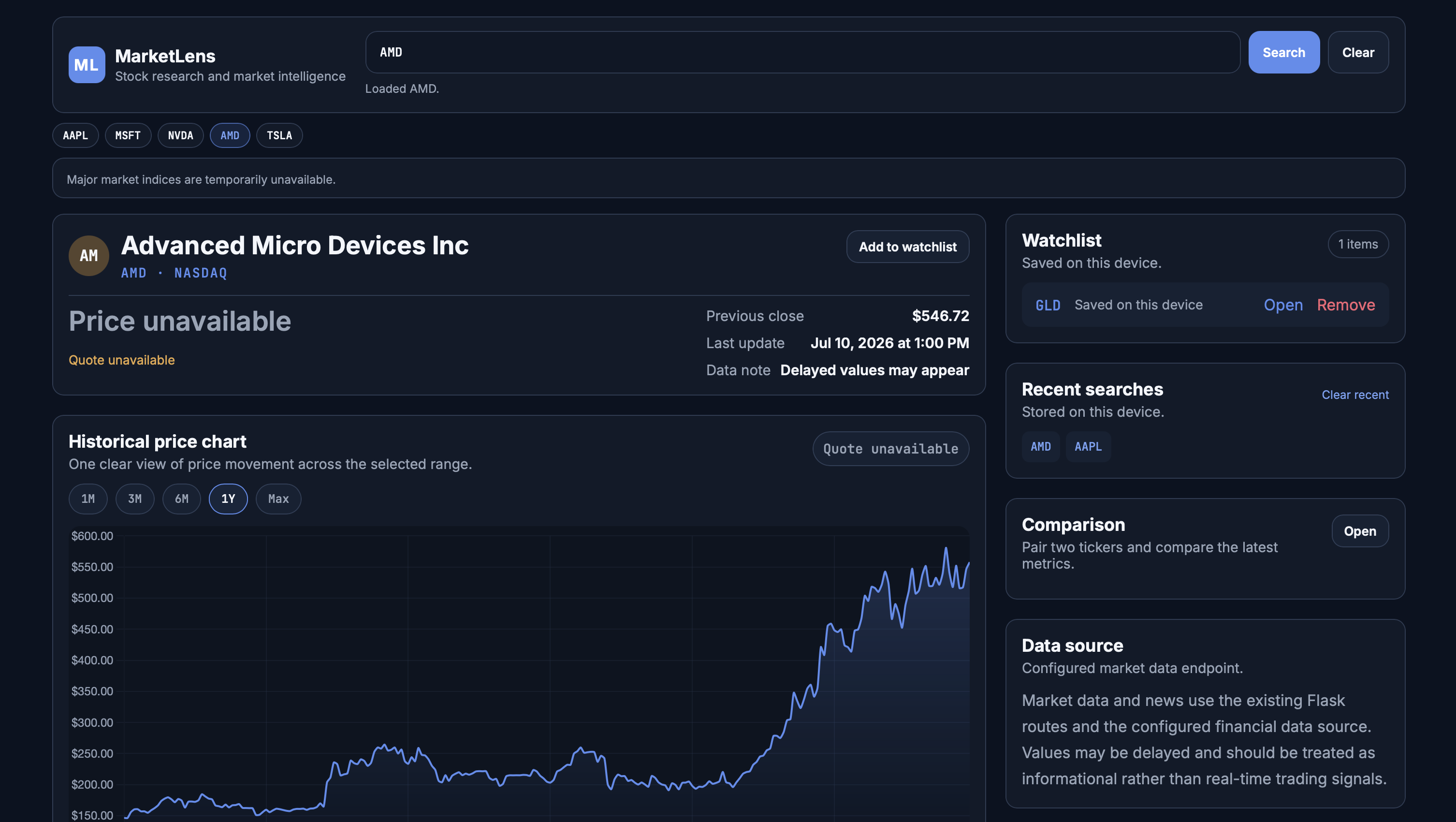Click the GLD ticker symbol in watchlist
This screenshot has width=1456, height=822.
coord(1048,305)
